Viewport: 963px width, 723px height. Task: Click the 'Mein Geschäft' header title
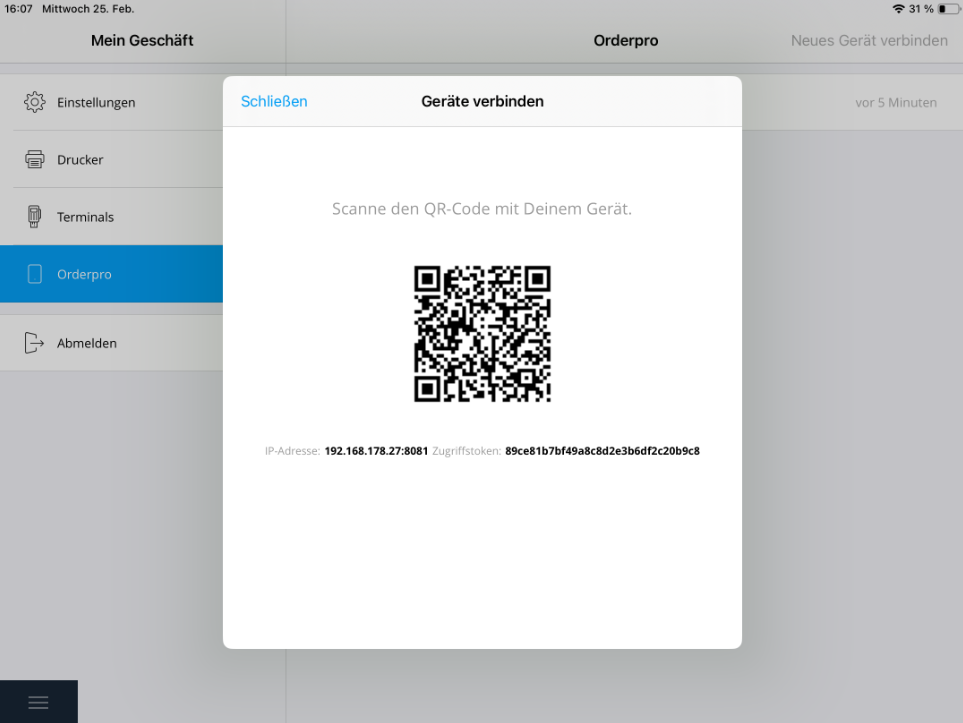[x=142, y=41]
